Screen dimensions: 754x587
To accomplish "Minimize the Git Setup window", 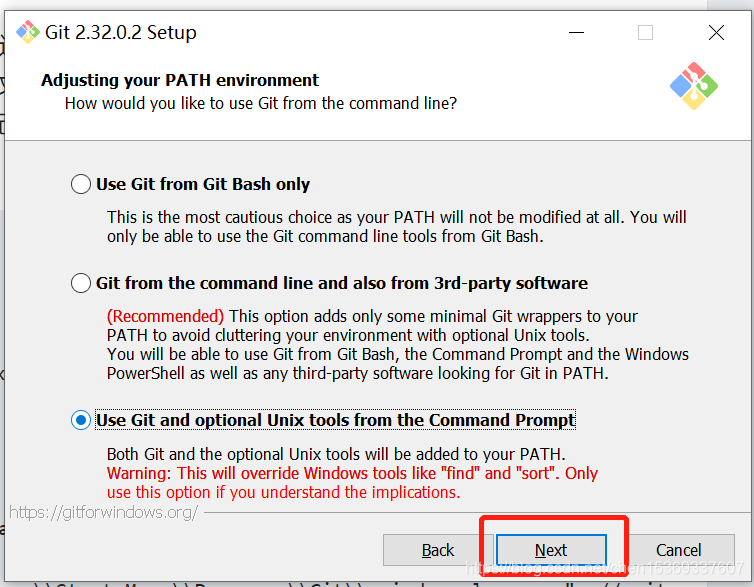I will tap(575, 33).
